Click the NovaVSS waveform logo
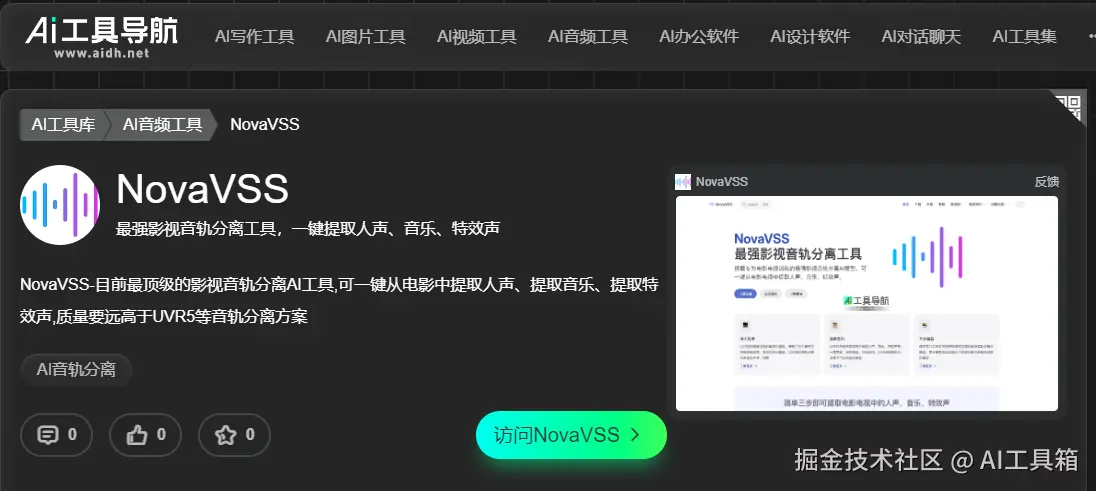 point(60,205)
